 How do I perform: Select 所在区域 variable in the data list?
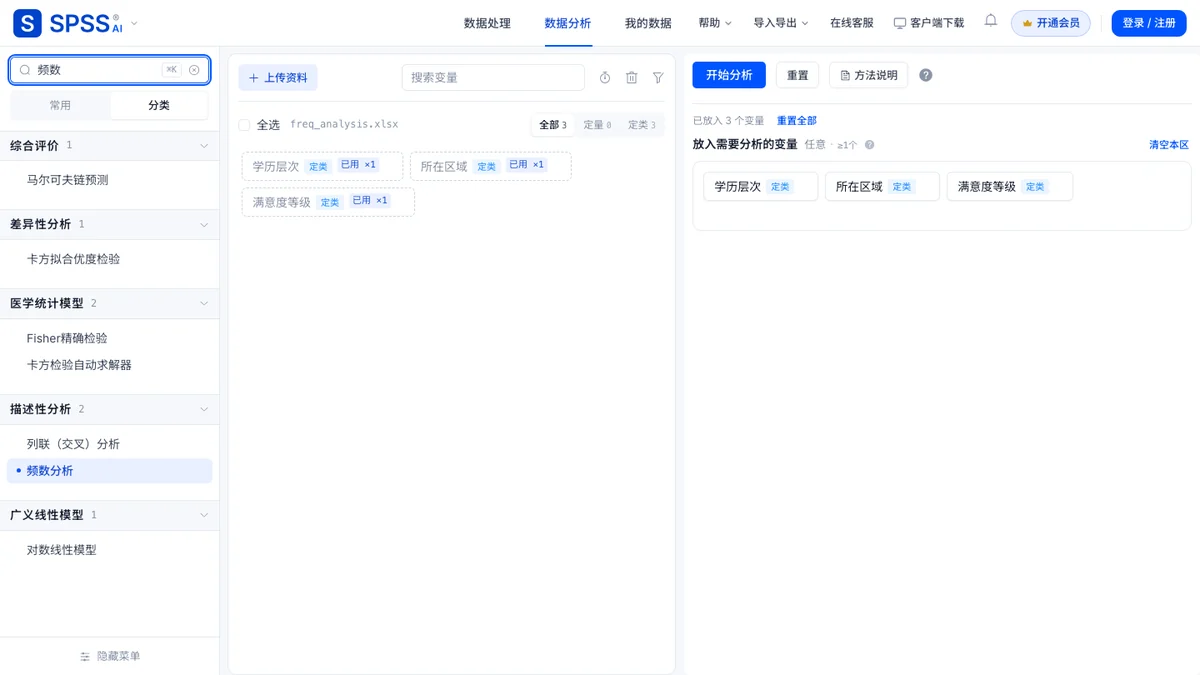click(x=491, y=166)
